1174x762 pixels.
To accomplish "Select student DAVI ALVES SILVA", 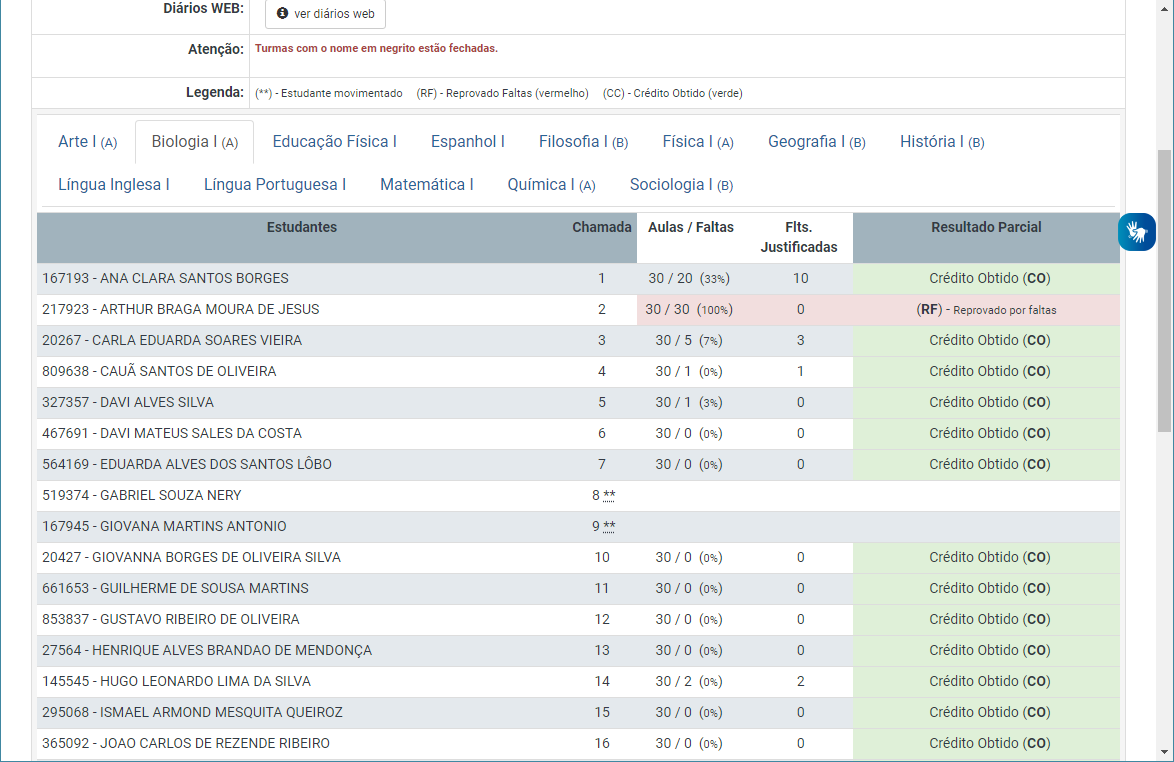I will 128,403.
